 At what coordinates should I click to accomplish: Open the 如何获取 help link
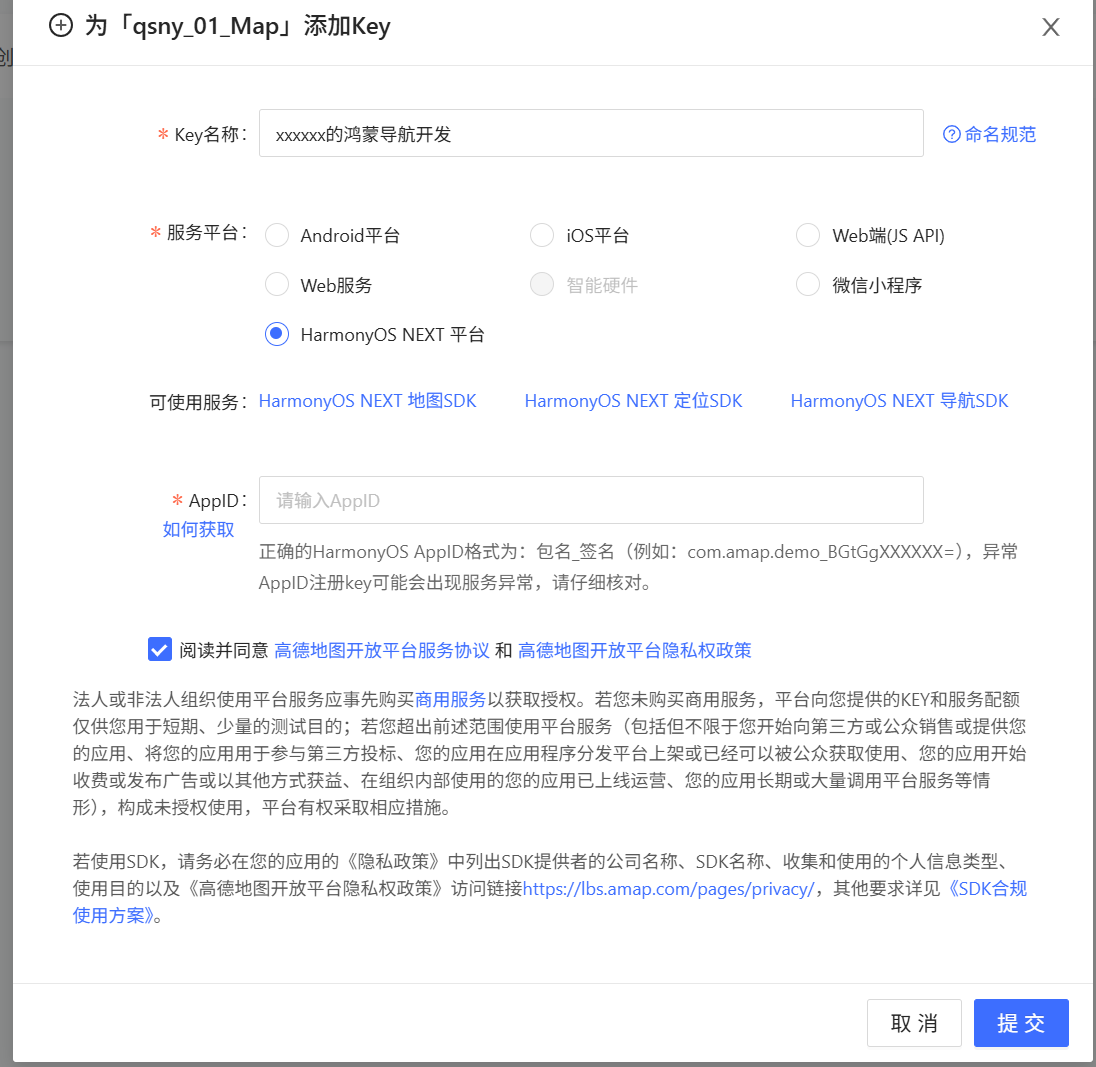pos(199,530)
